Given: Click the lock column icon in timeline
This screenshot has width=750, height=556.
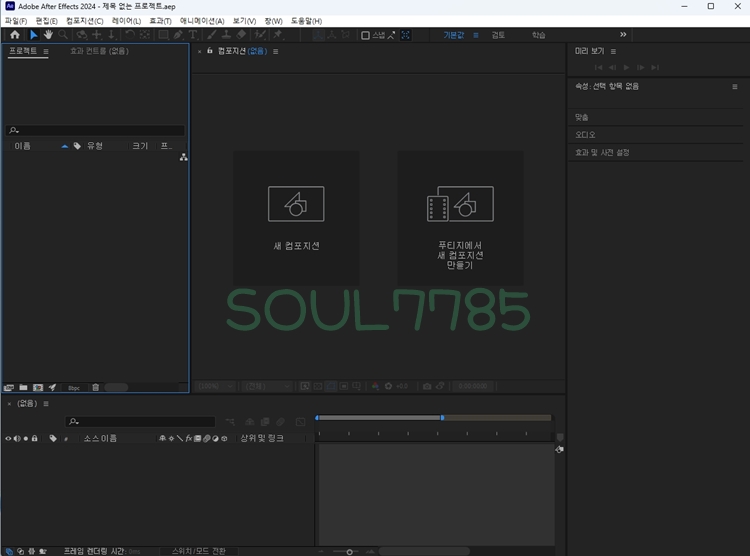Looking at the screenshot, I should [x=35, y=438].
